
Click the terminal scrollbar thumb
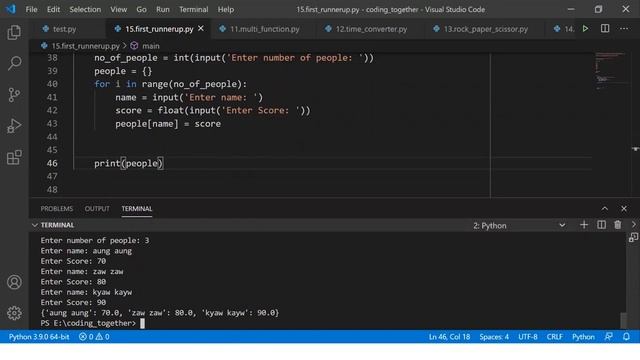pos(623,320)
